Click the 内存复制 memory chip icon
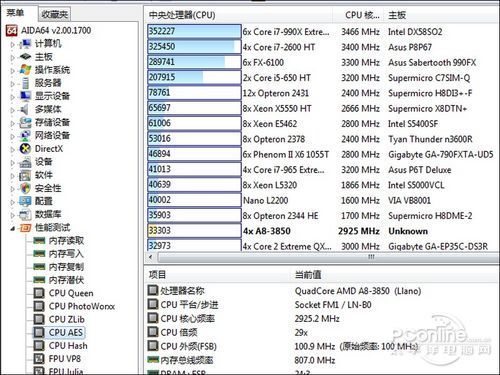Image resolution: width=500 pixels, height=375 pixels. point(39,267)
